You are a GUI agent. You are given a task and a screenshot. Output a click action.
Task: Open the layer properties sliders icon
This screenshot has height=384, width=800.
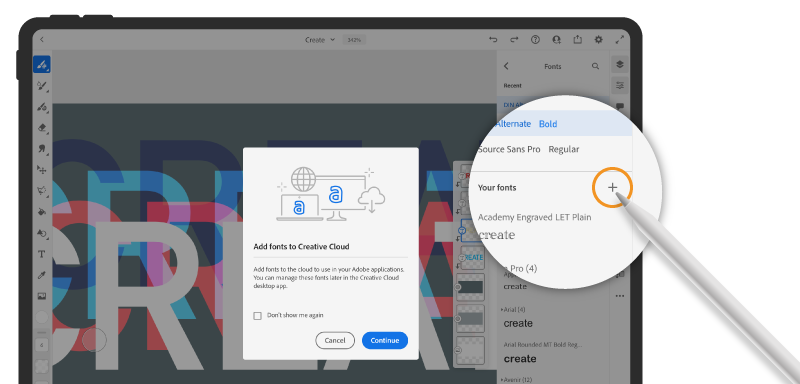click(620, 86)
